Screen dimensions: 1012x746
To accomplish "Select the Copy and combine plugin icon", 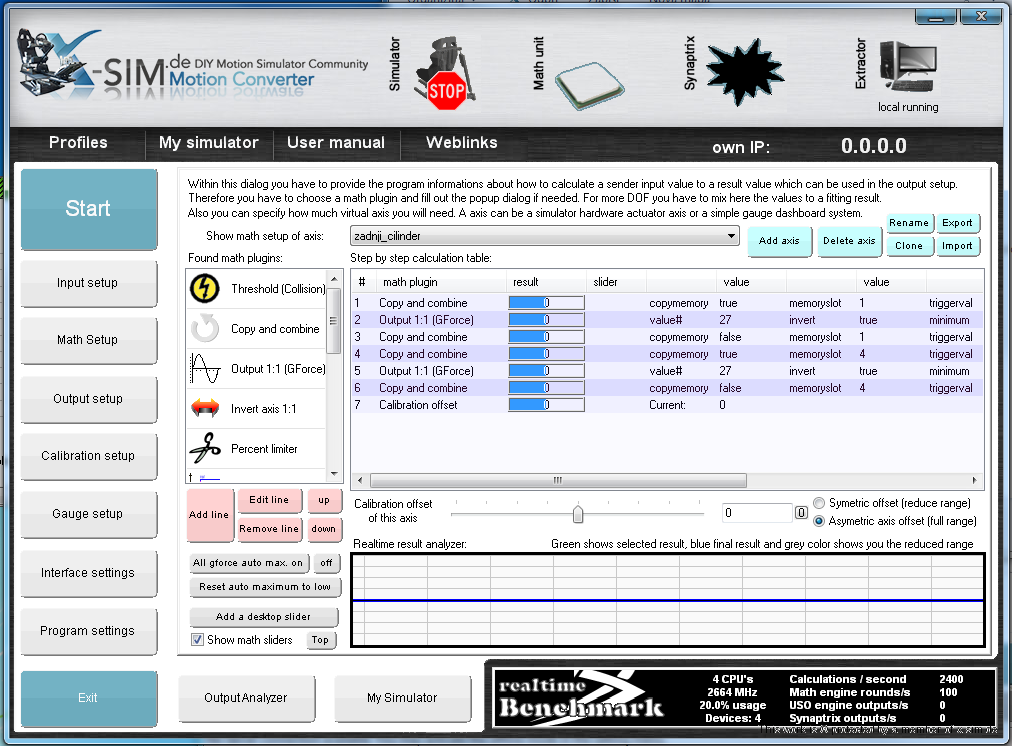I will [x=204, y=329].
